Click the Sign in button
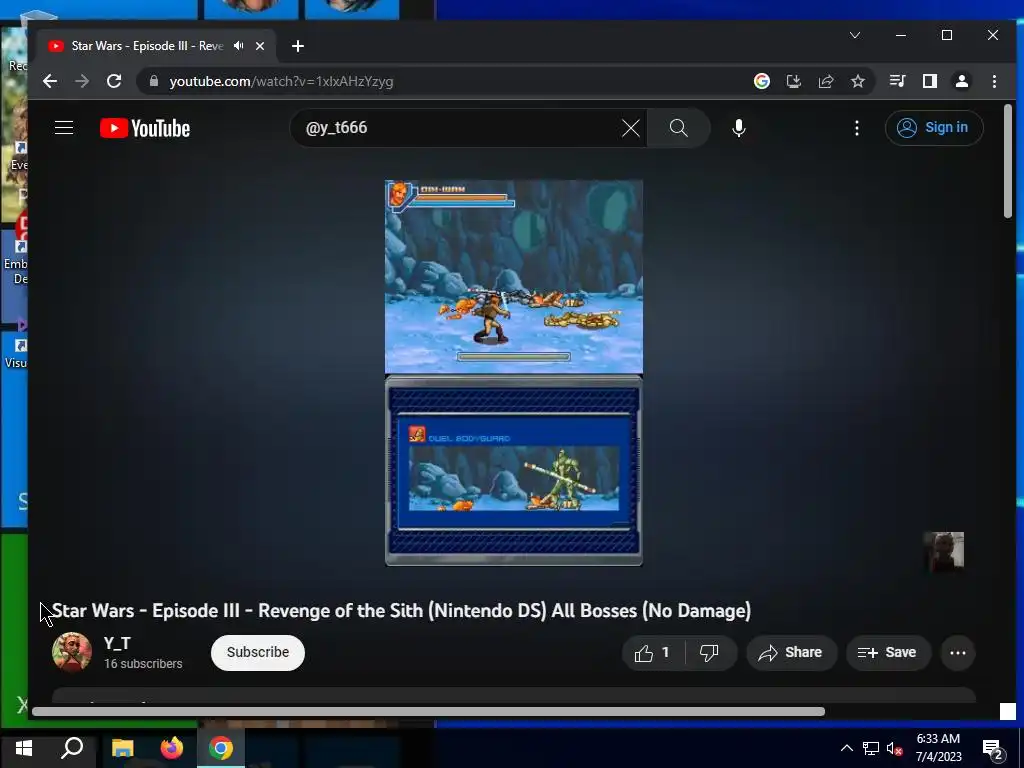 933,127
